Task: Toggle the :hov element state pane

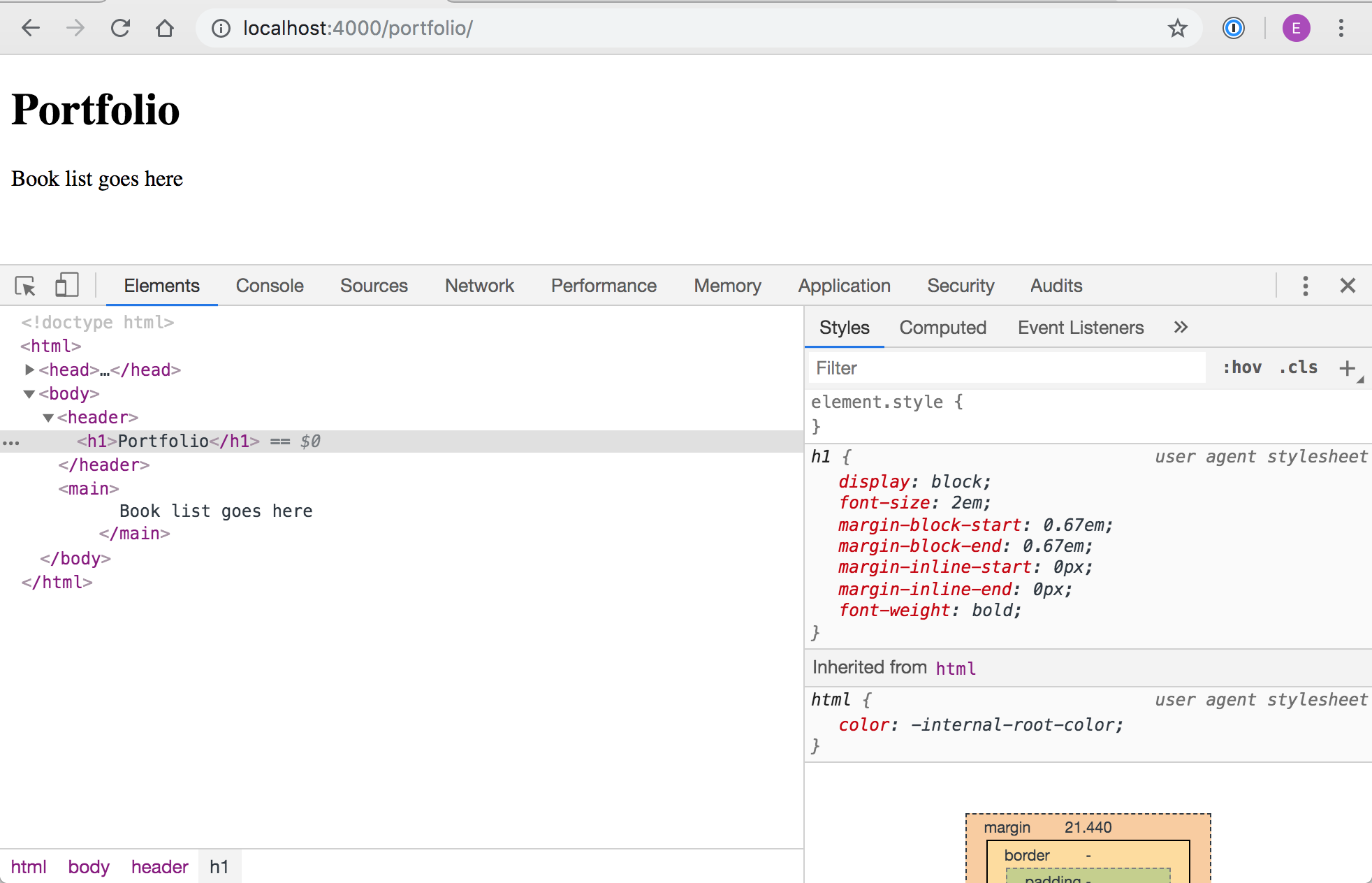Action: click(1242, 367)
